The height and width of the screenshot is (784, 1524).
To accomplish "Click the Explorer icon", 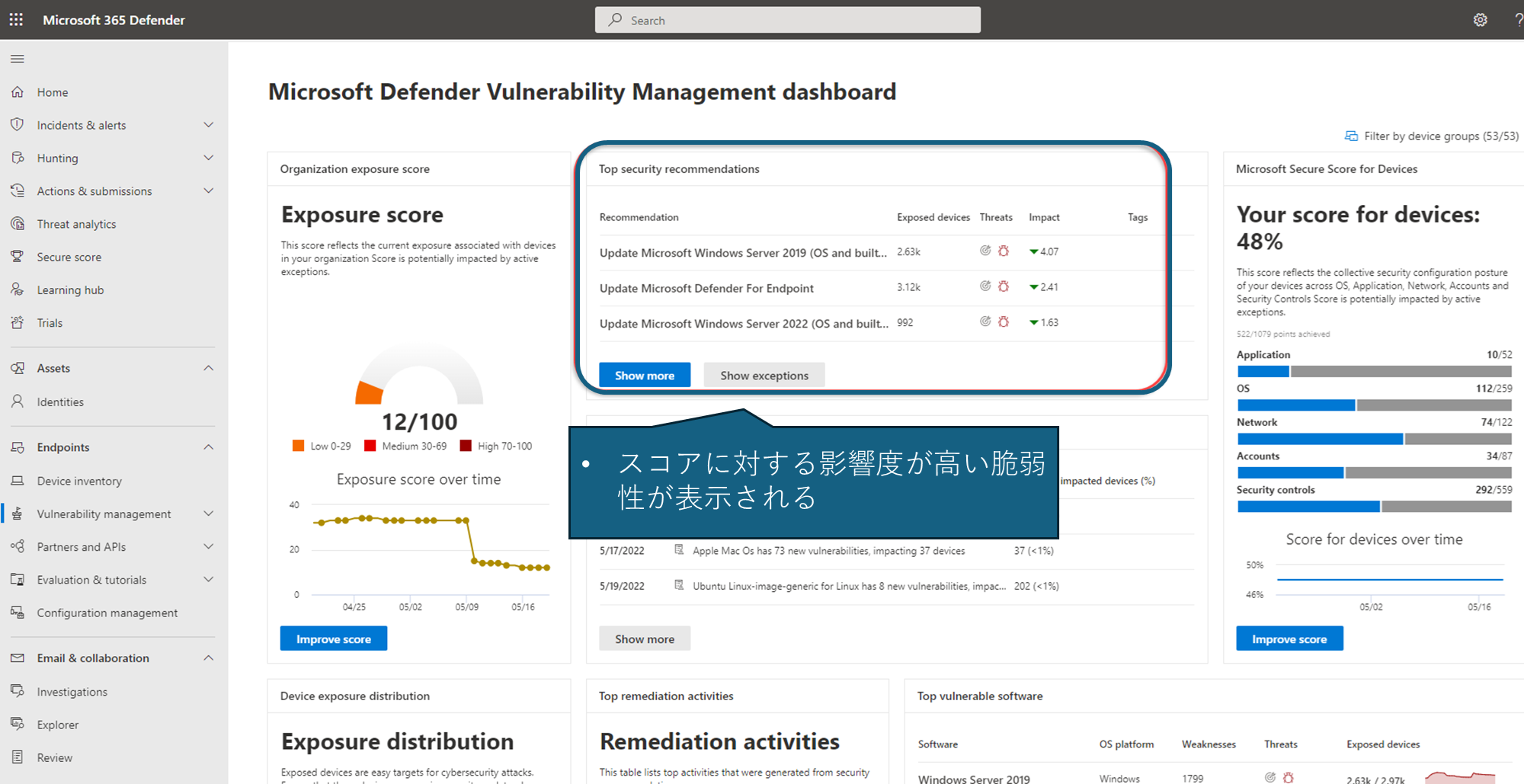I will (x=18, y=724).
